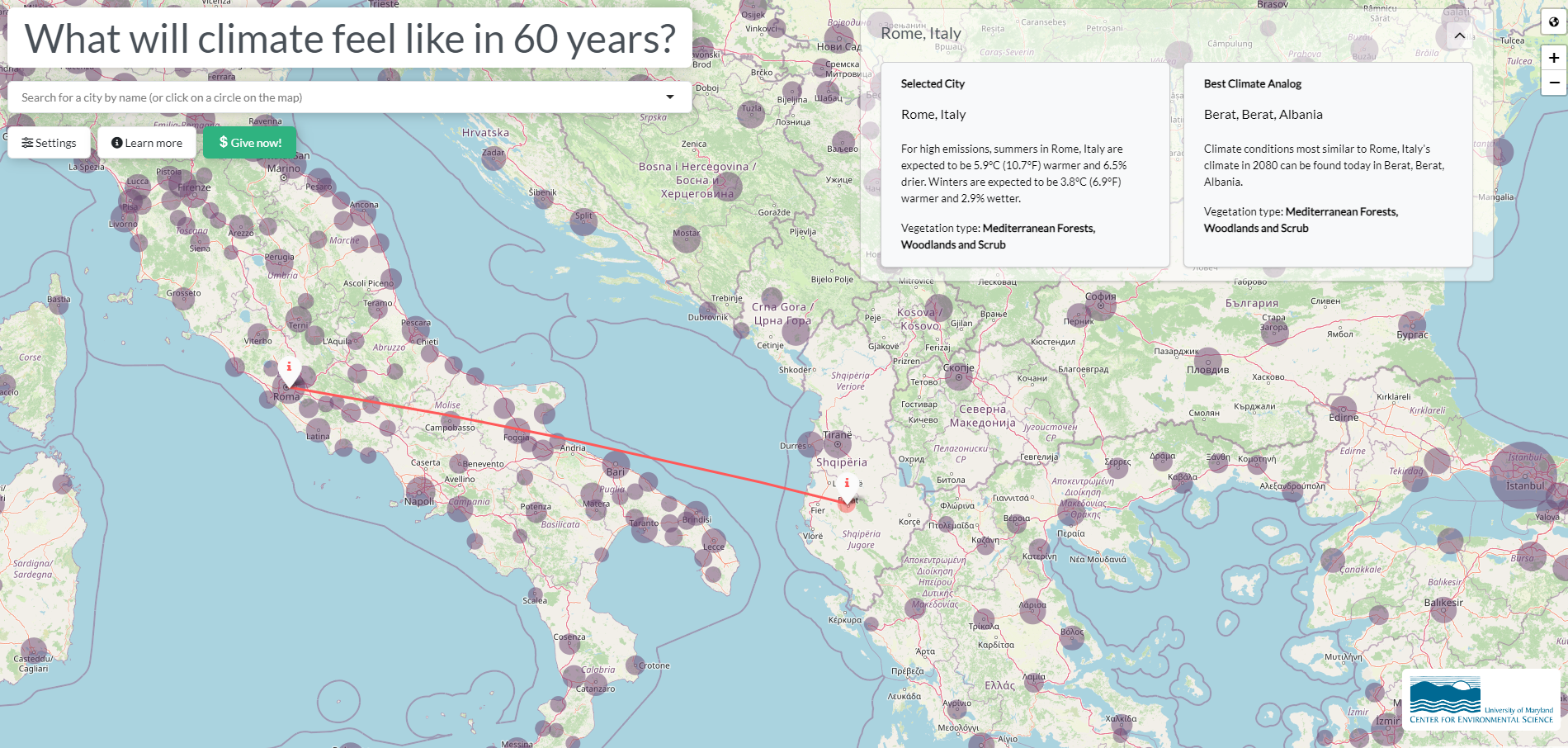Select the Sofia city circle
The height and width of the screenshot is (748, 1568).
1101,305
